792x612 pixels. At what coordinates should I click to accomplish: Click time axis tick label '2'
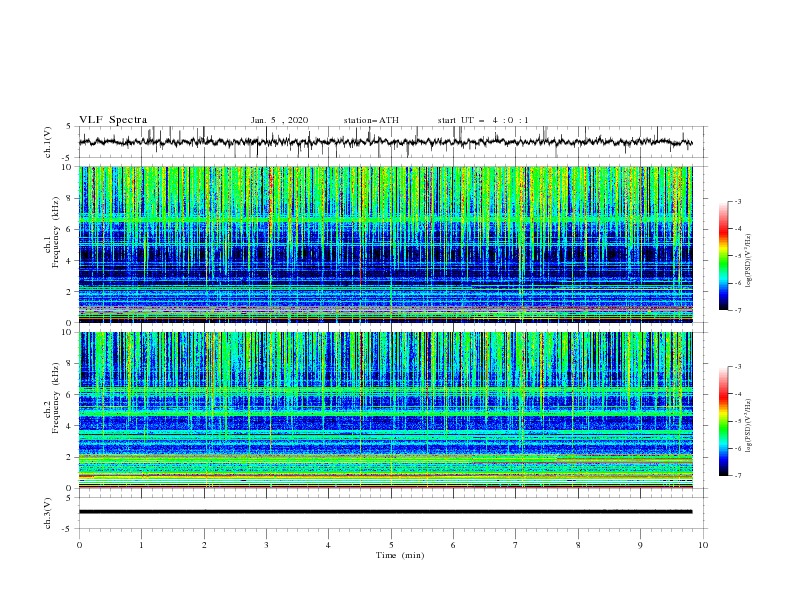(x=204, y=545)
